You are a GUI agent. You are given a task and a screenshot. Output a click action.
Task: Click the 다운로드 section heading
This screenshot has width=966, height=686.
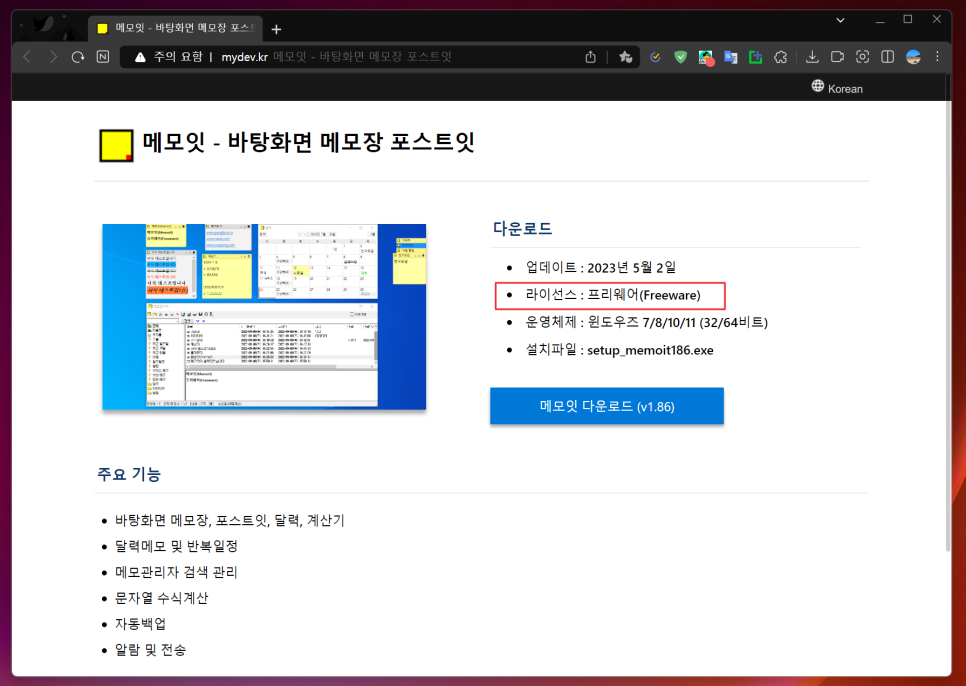click(522, 228)
